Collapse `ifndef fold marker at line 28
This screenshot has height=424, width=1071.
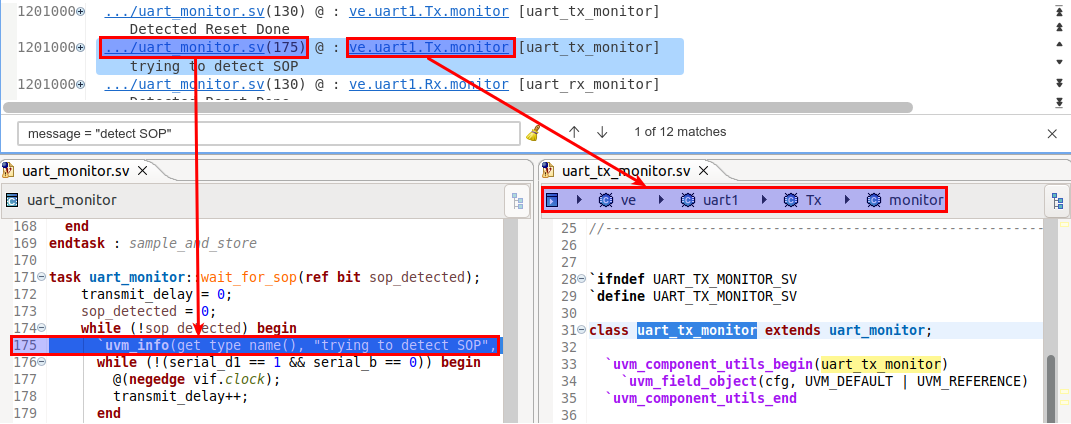[x=582, y=279]
